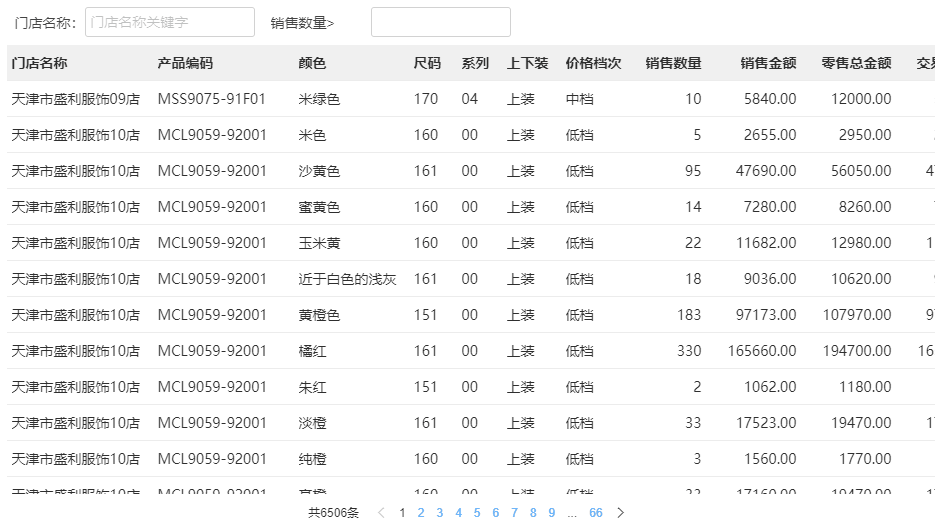Click the 近于白色的浅灰 color cell

[x=347, y=279]
